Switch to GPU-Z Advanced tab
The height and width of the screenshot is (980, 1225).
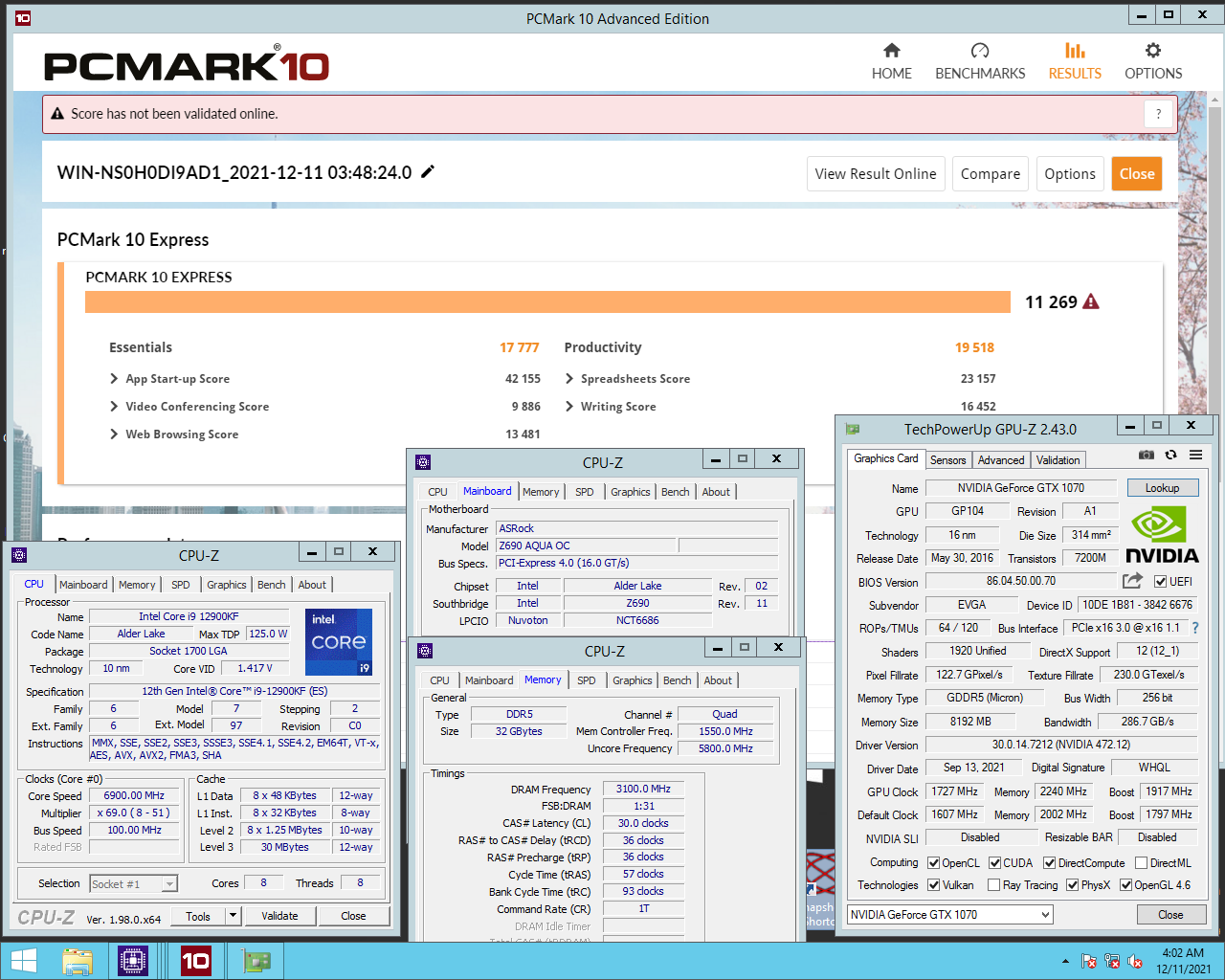(x=1001, y=460)
